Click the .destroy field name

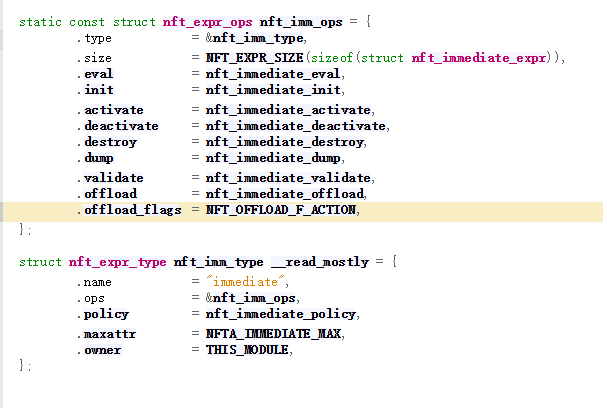point(110,142)
